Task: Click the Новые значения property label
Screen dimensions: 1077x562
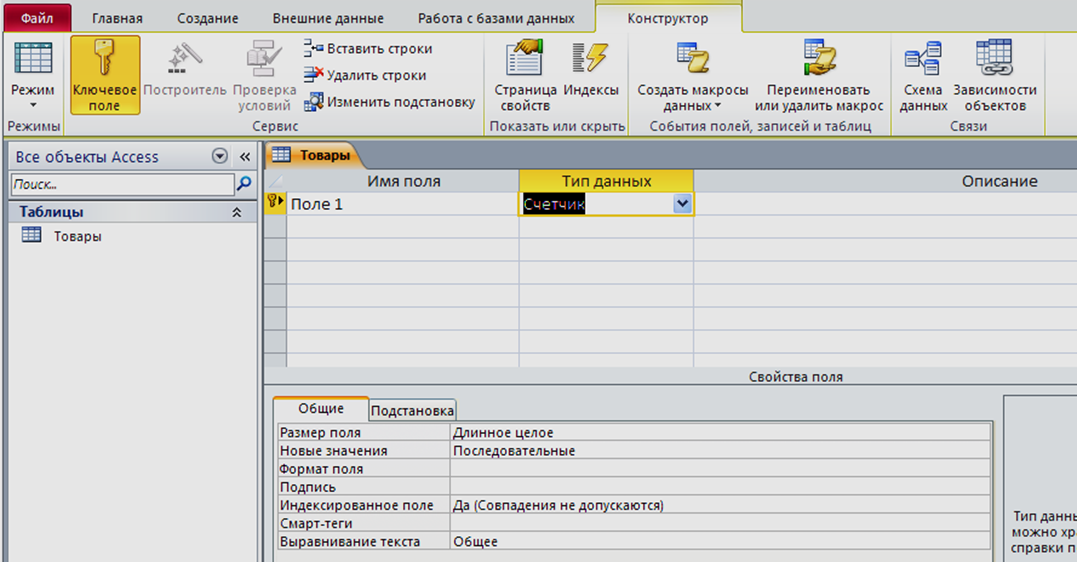Action: (333, 451)
